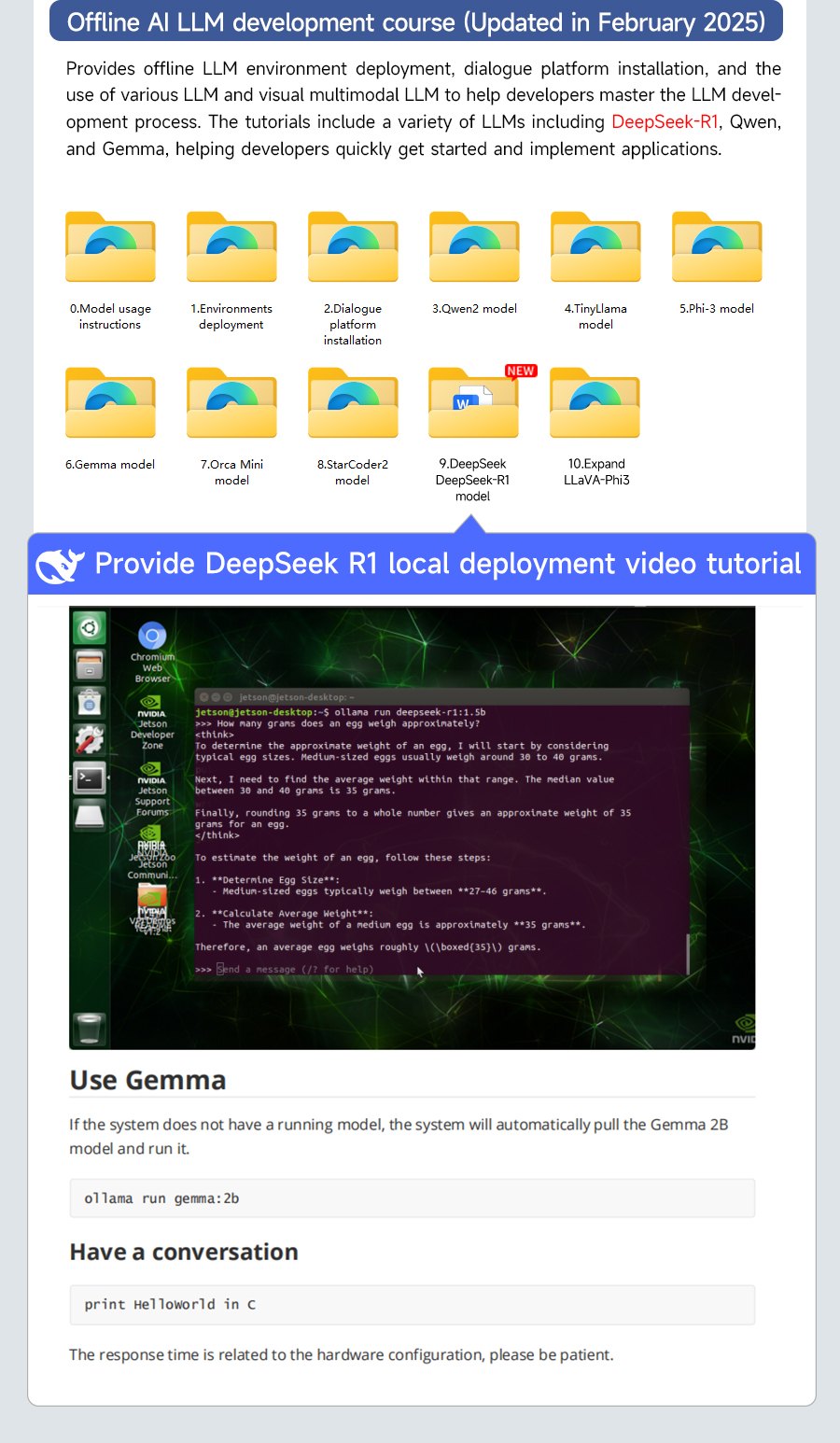
Task: Click the Offline AI LLM development course header
Action: [416, 21]
